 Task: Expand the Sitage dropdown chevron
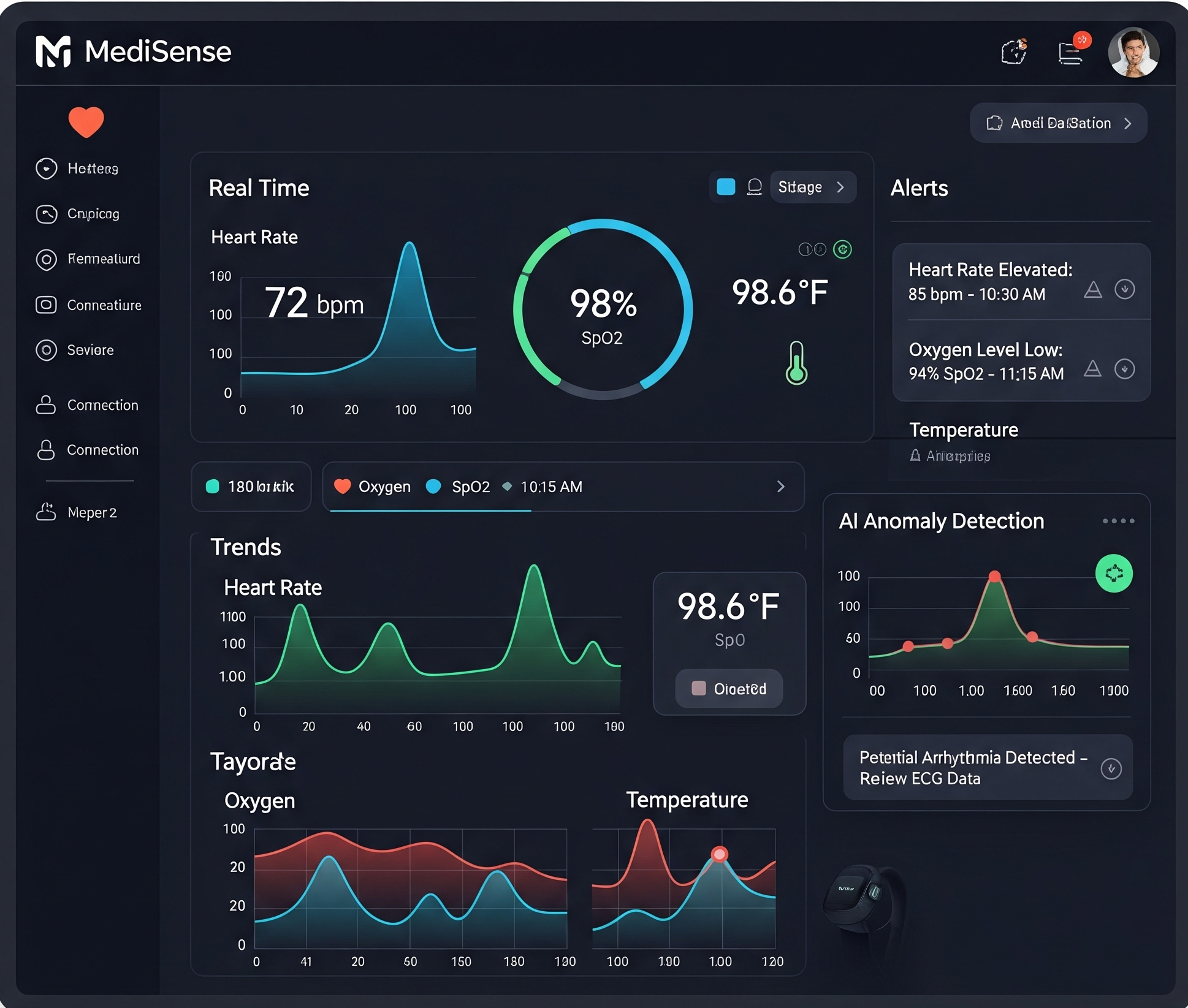[x=840, y=187]
